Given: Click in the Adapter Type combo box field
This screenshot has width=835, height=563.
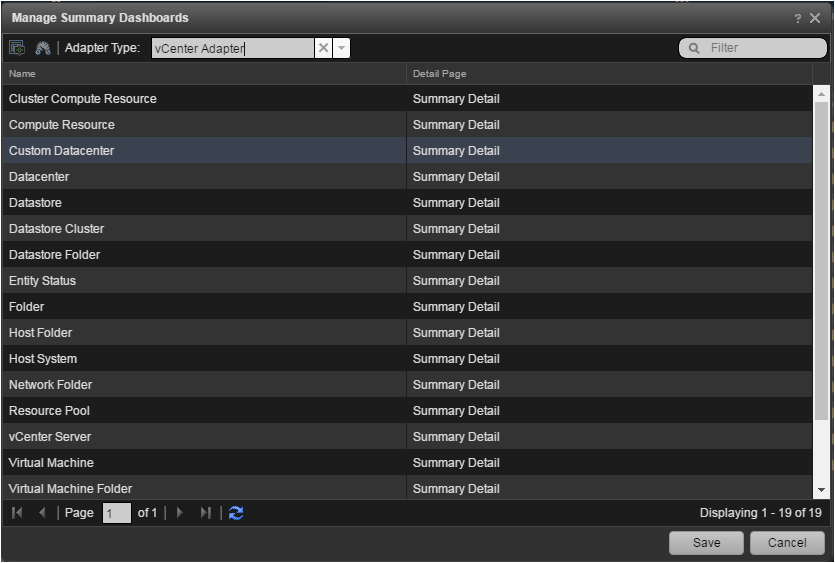Looking at the screenshot, I should 232,48.
